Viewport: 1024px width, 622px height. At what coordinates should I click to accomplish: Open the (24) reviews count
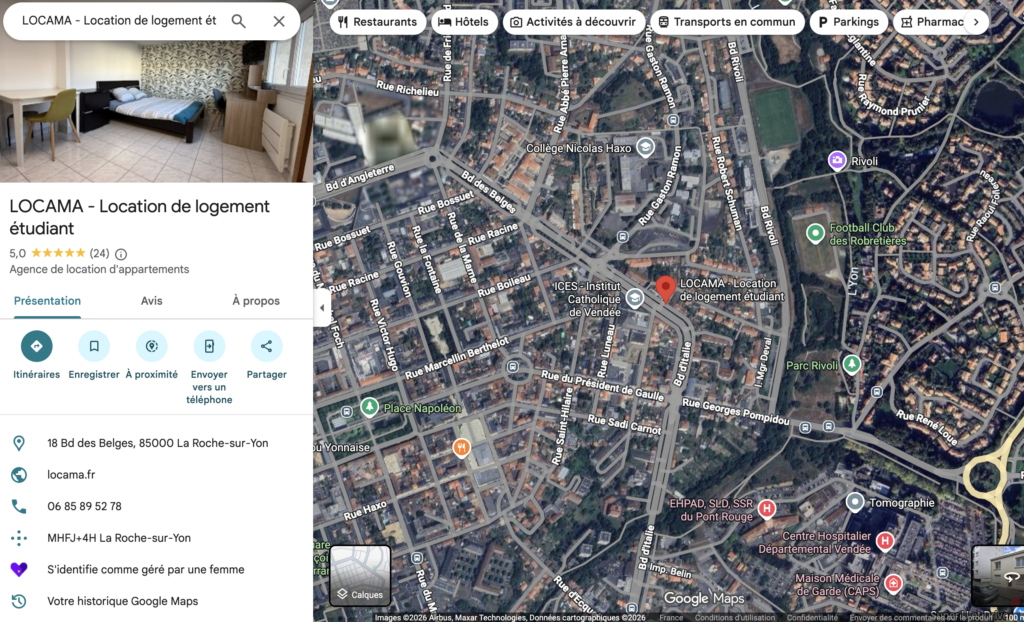[99, 254]
